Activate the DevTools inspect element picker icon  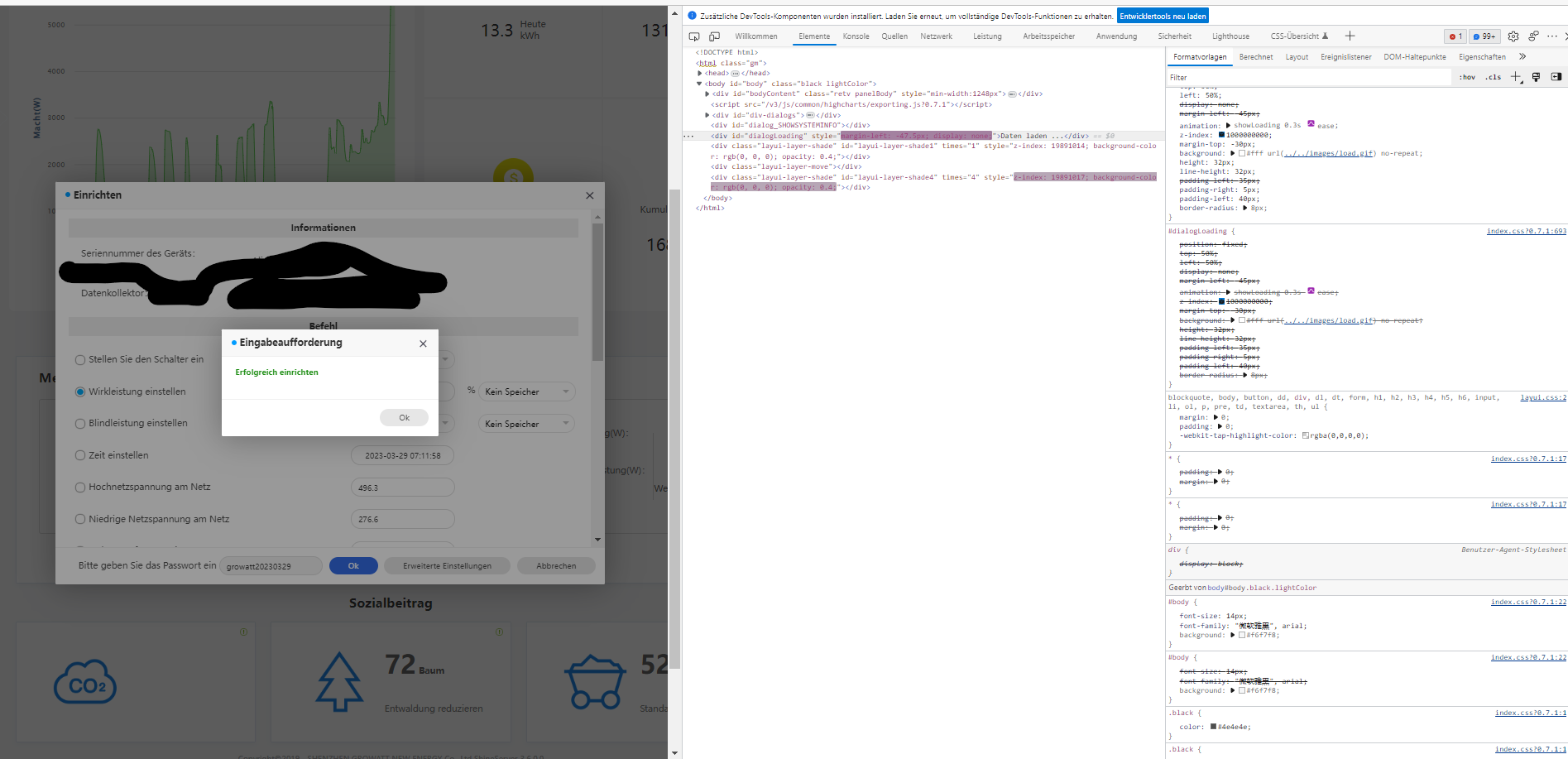click(694, 36)
